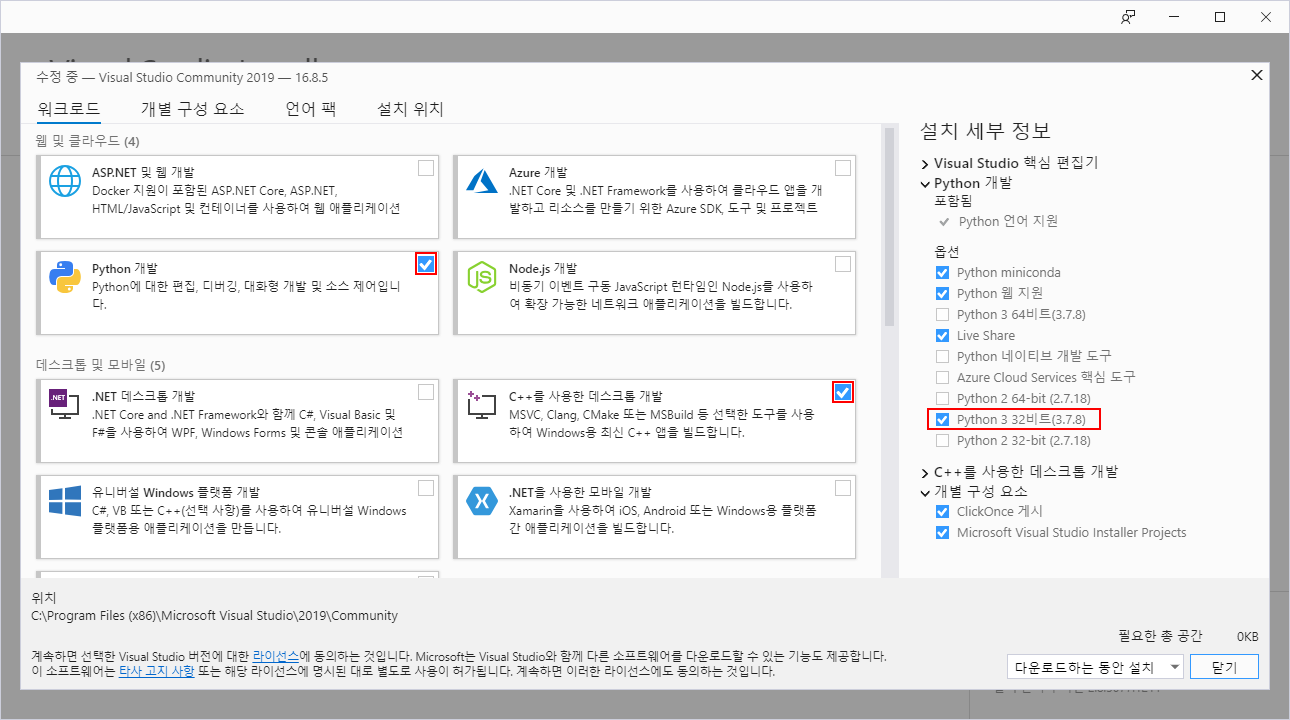Click the C++ desktop development icon
Viewport: 1290px width, 720px height.
[482, 404]
